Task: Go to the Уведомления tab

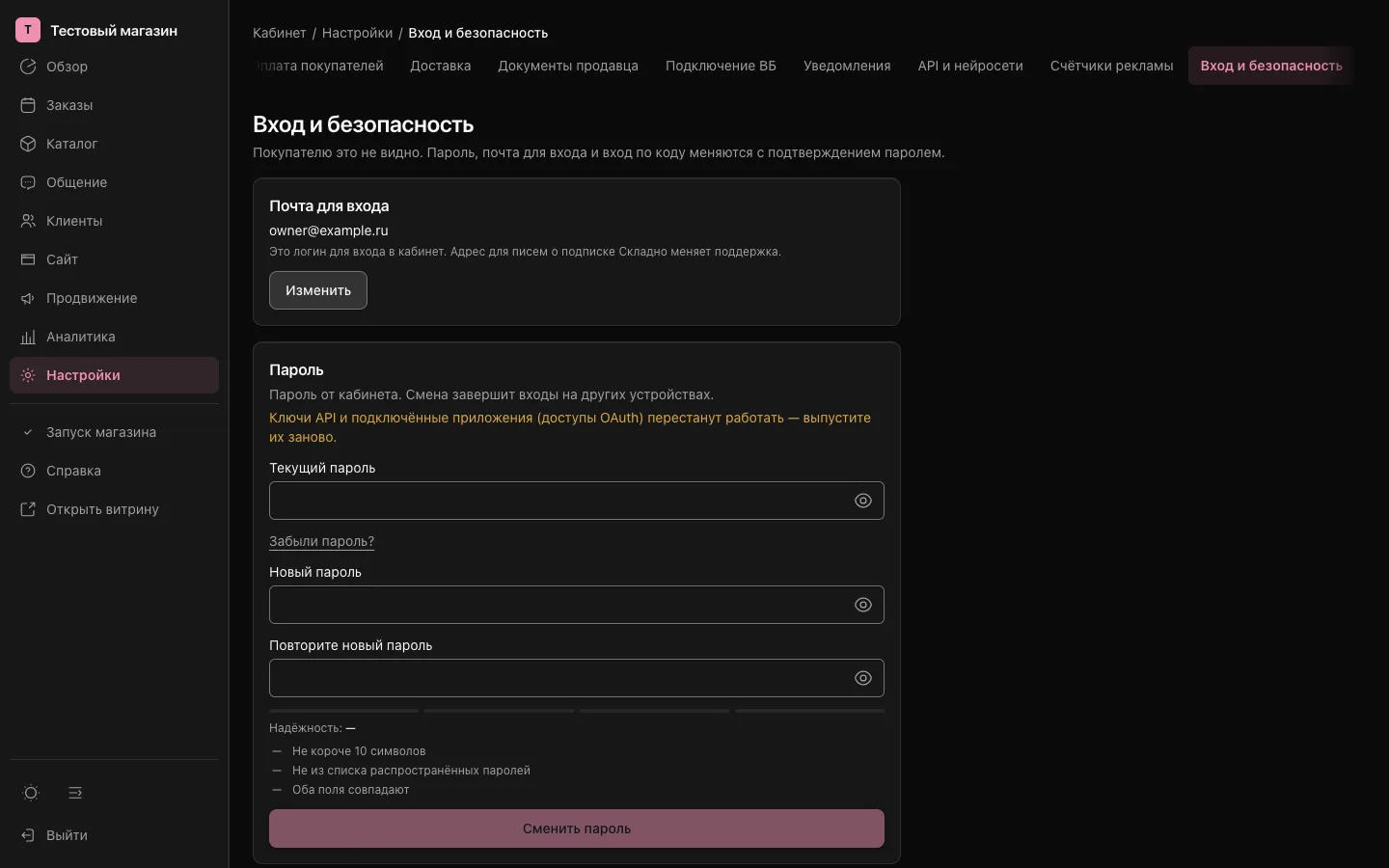Action: [x=847, y=66]
